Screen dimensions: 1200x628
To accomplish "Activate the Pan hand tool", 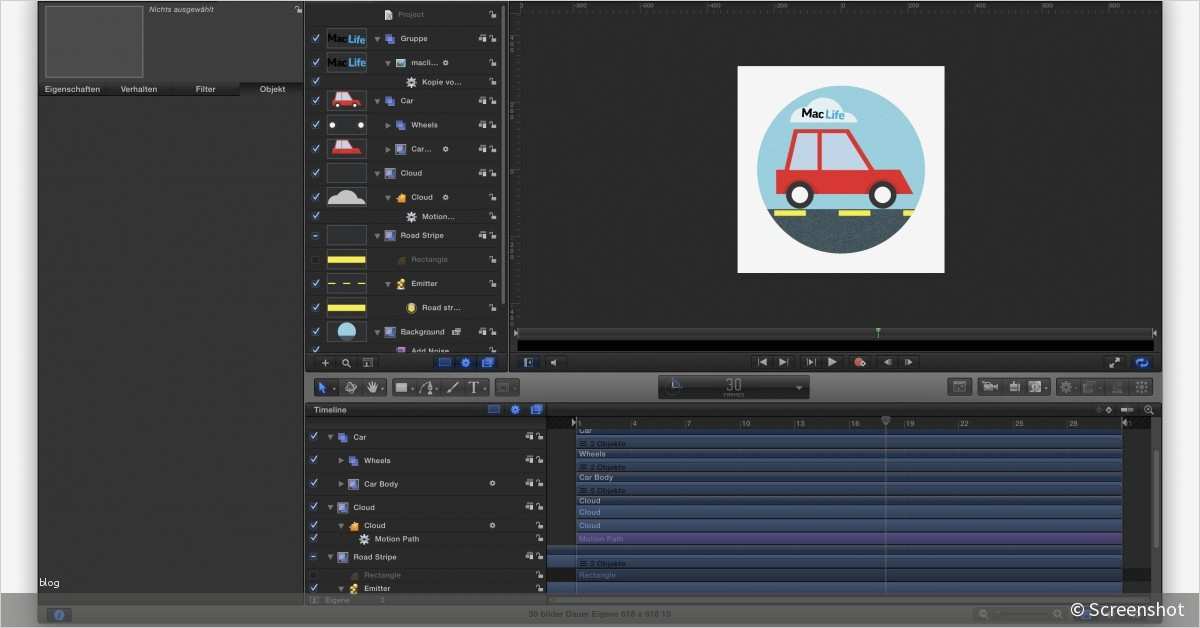I will pyautogui.click(x=371, y=387).
